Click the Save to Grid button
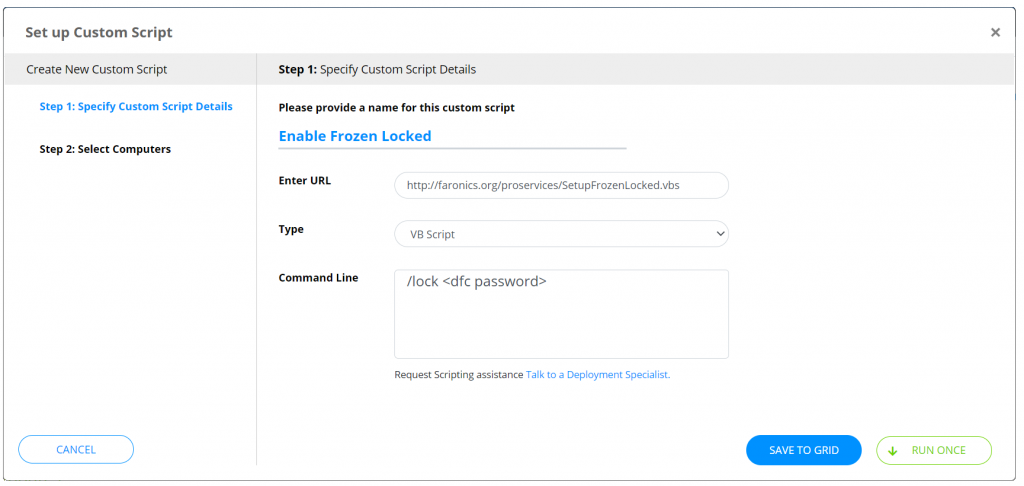 (x=803, y=451)
